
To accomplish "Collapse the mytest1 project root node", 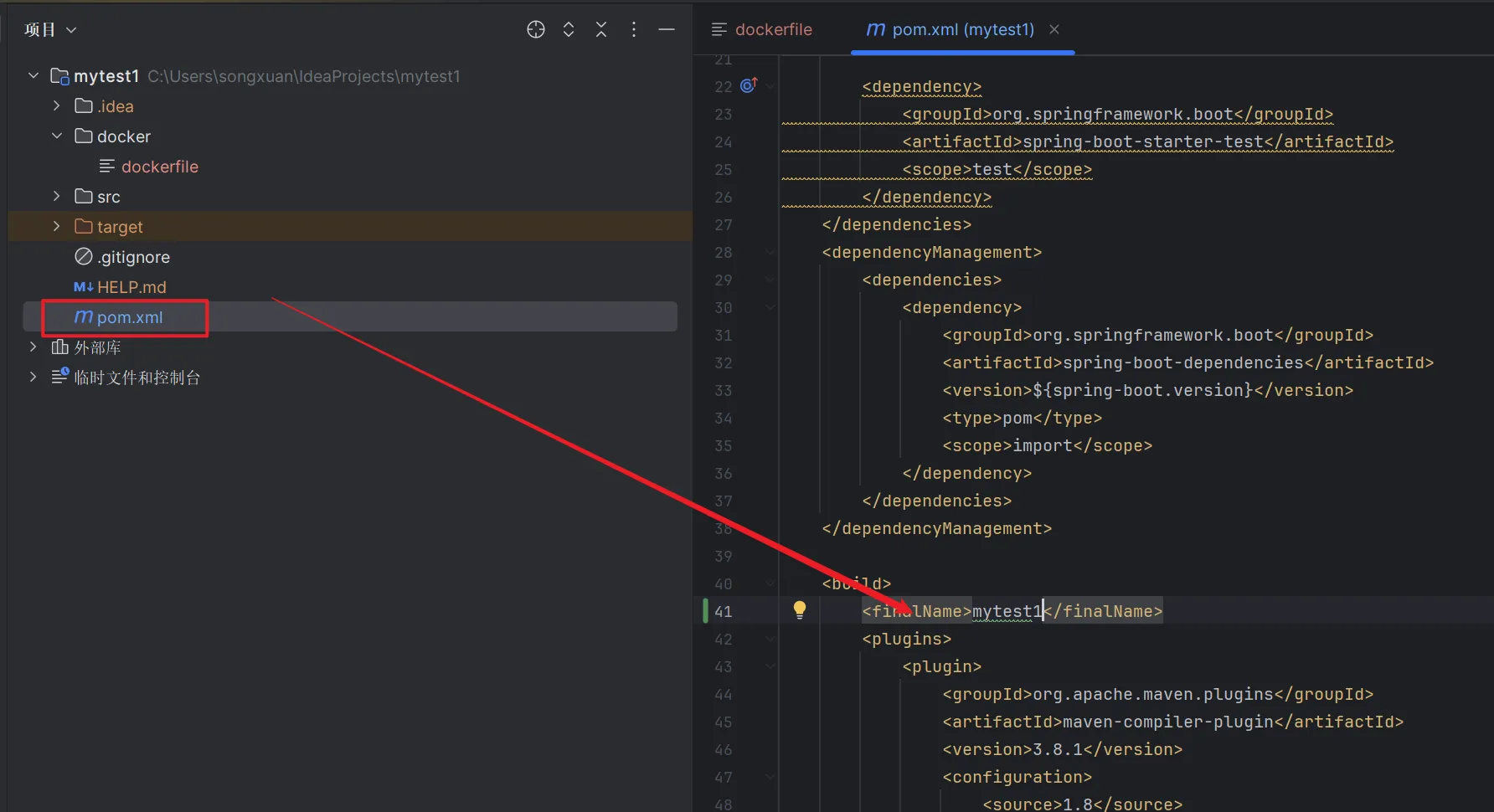I will click(33, 76).
